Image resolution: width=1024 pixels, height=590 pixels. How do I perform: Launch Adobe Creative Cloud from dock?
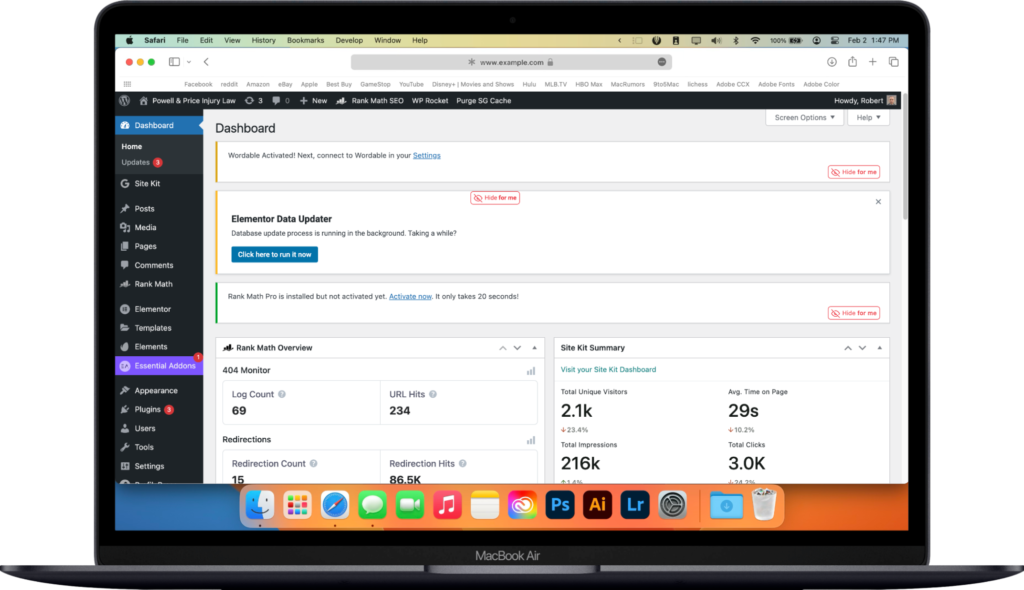click(x=522, y=506)
